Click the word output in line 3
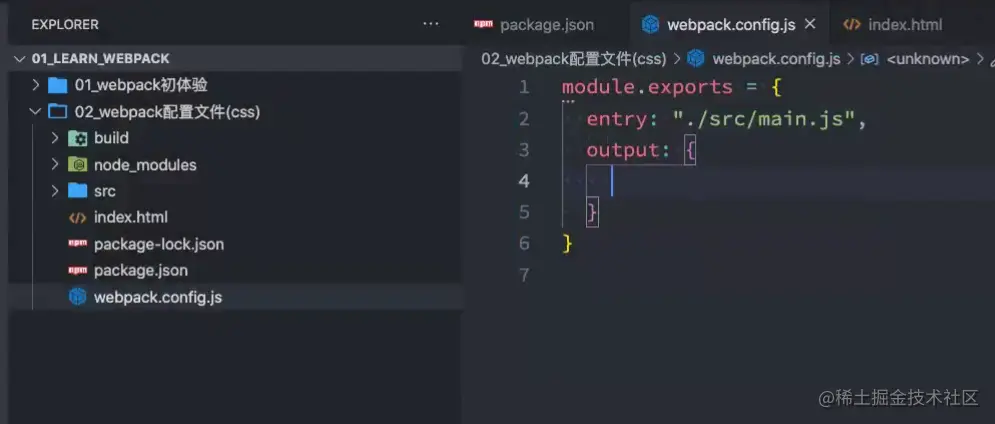This screenshot has height=424, width=995. coord(623,150)
